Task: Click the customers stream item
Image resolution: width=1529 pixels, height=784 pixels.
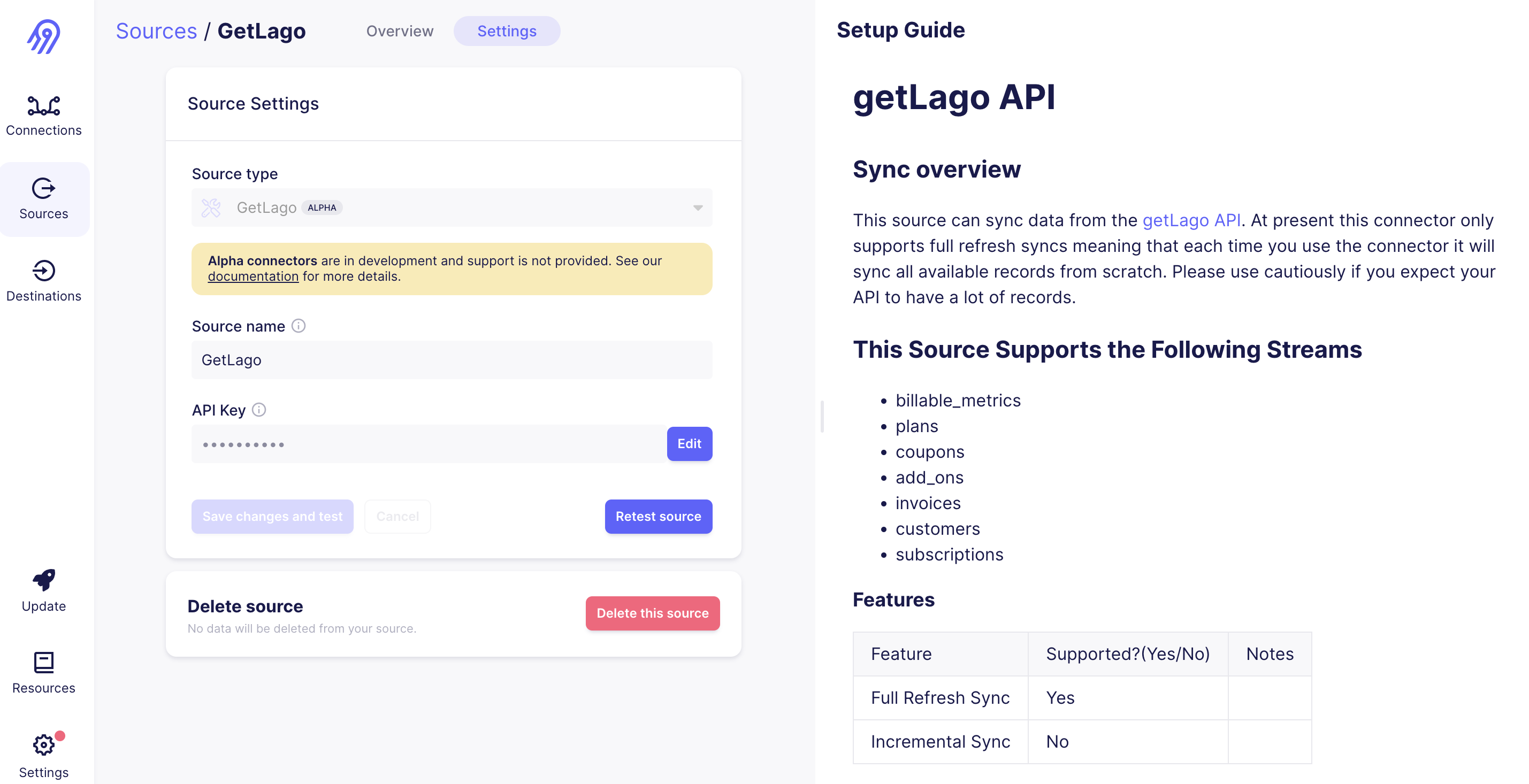Action: tap(937, 529)
